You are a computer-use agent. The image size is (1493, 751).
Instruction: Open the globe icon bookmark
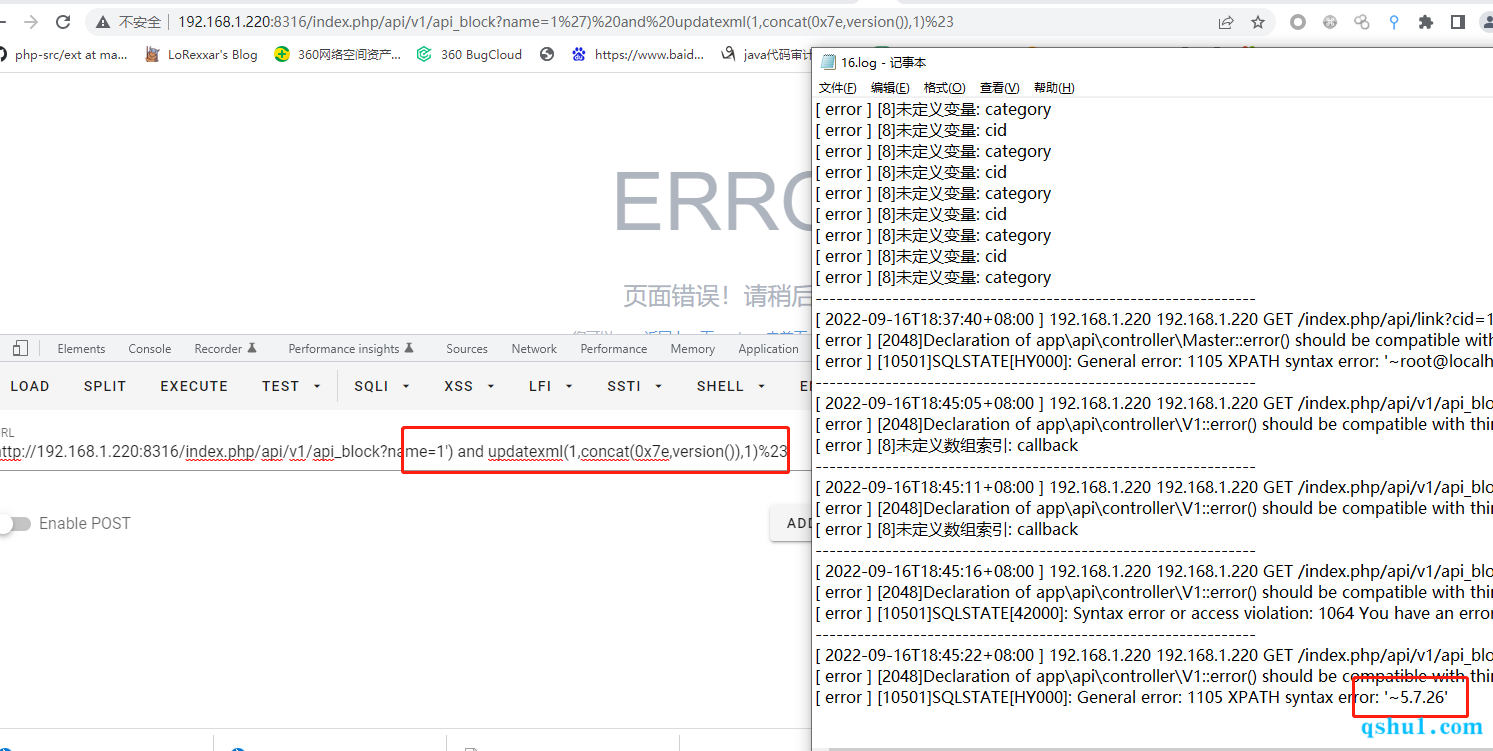547,55
